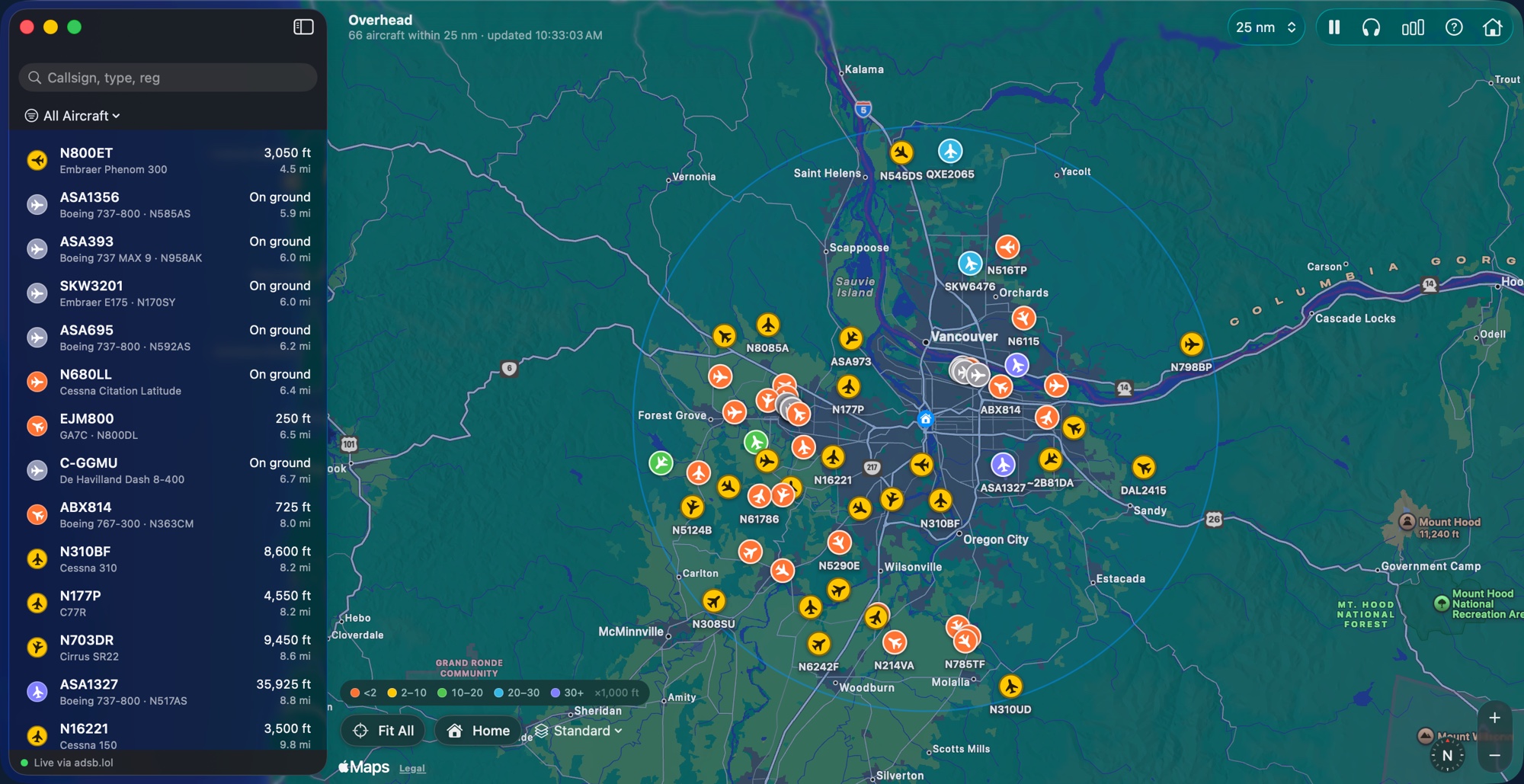The width and height of the screenshot is (1524, 784).
Task: Click the N5124B aircraft marker
Action: (x=692, y=507)
